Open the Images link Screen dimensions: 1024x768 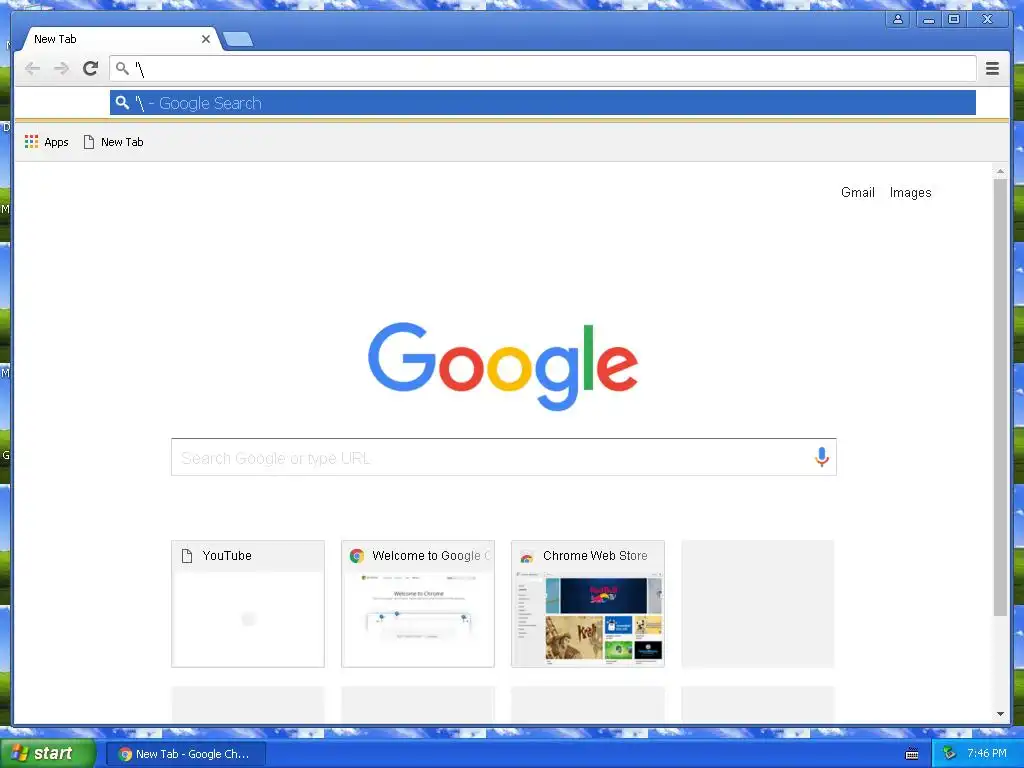910,193
